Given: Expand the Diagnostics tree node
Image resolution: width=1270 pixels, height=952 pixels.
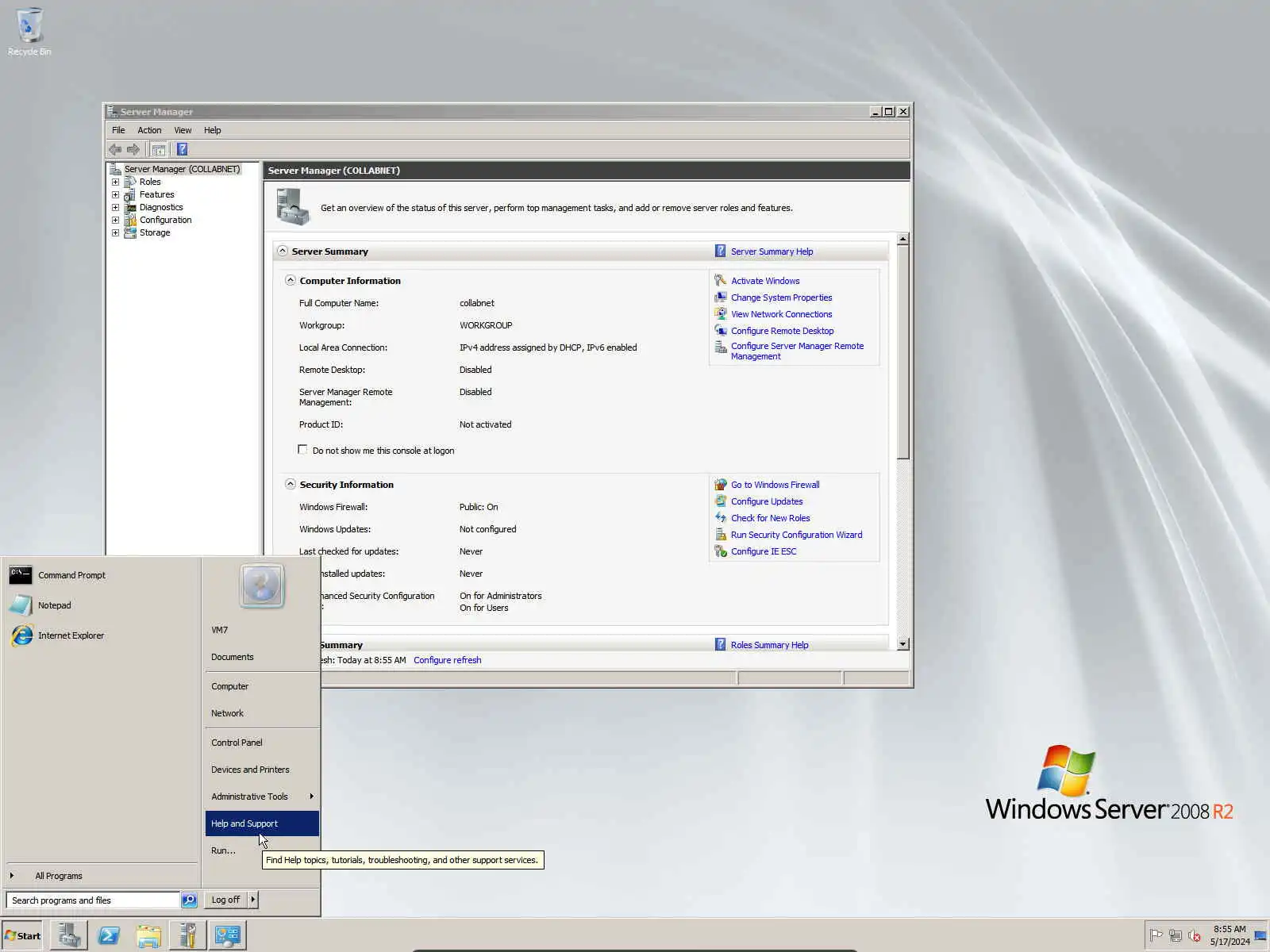Looking at the screenshot, I should point(115,207).
